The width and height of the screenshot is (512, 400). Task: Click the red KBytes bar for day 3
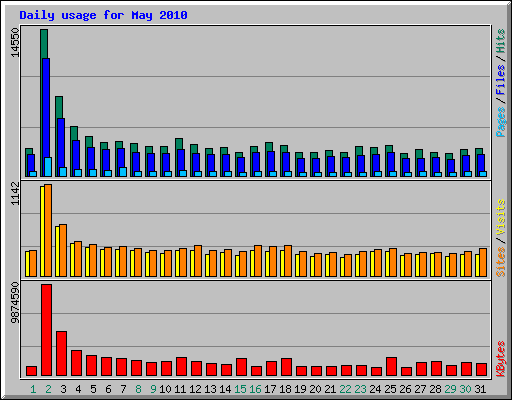click(x=61, y=354)
